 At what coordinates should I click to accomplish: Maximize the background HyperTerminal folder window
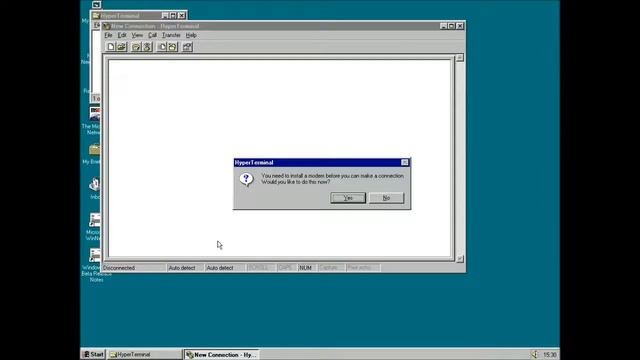(x=173, y=16)
